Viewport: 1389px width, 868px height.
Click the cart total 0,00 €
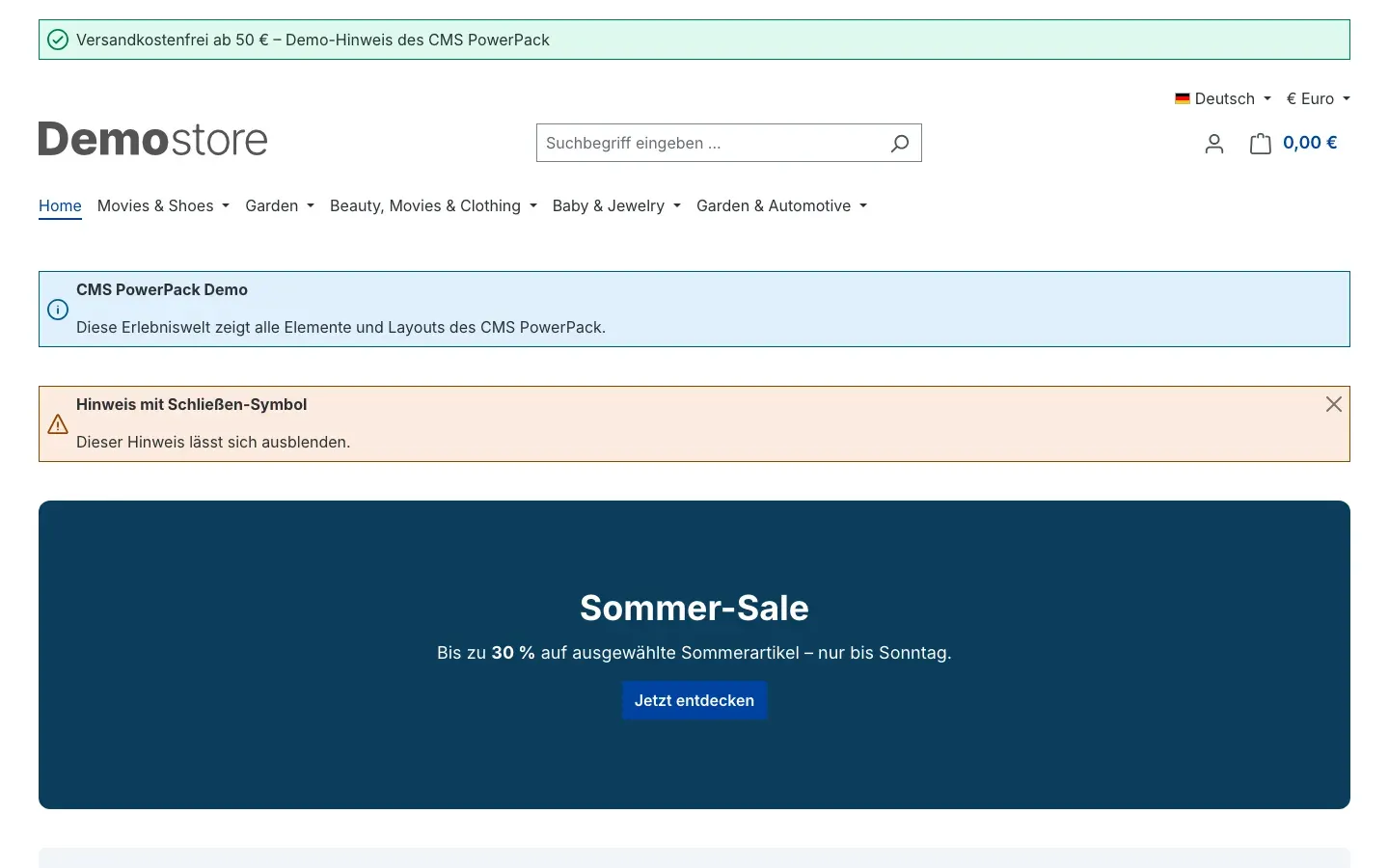[x=1310, y=143]
